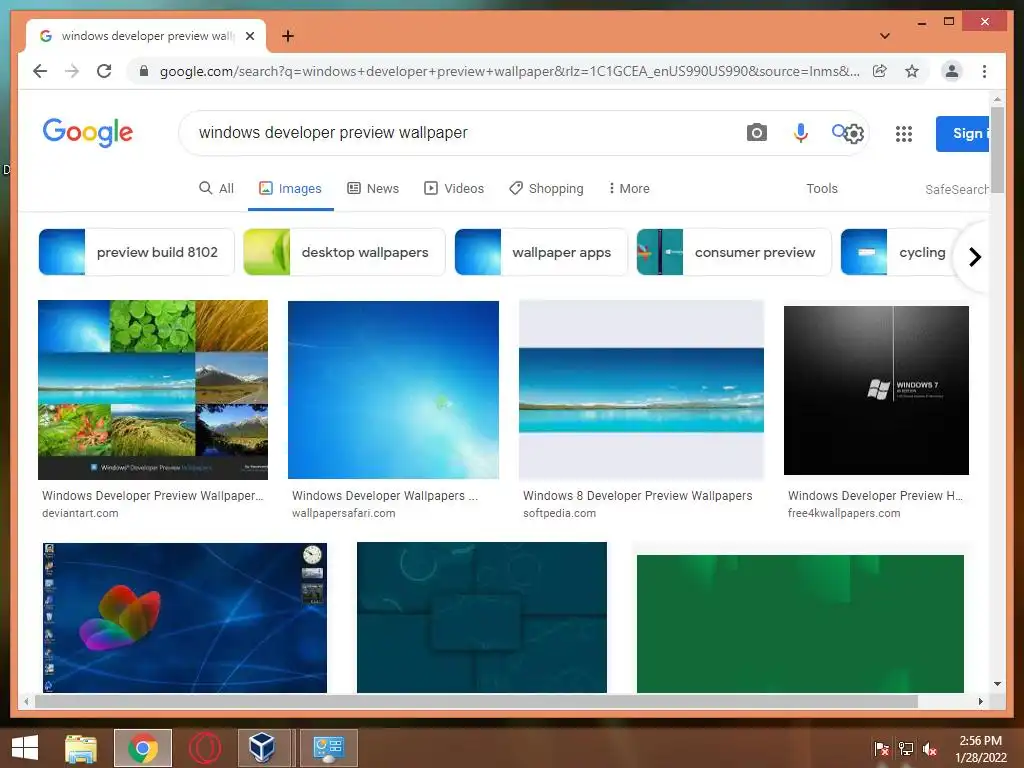Switch to the News tab
1024x768 pixels.
pyautogui.click(x=373, y=189)
